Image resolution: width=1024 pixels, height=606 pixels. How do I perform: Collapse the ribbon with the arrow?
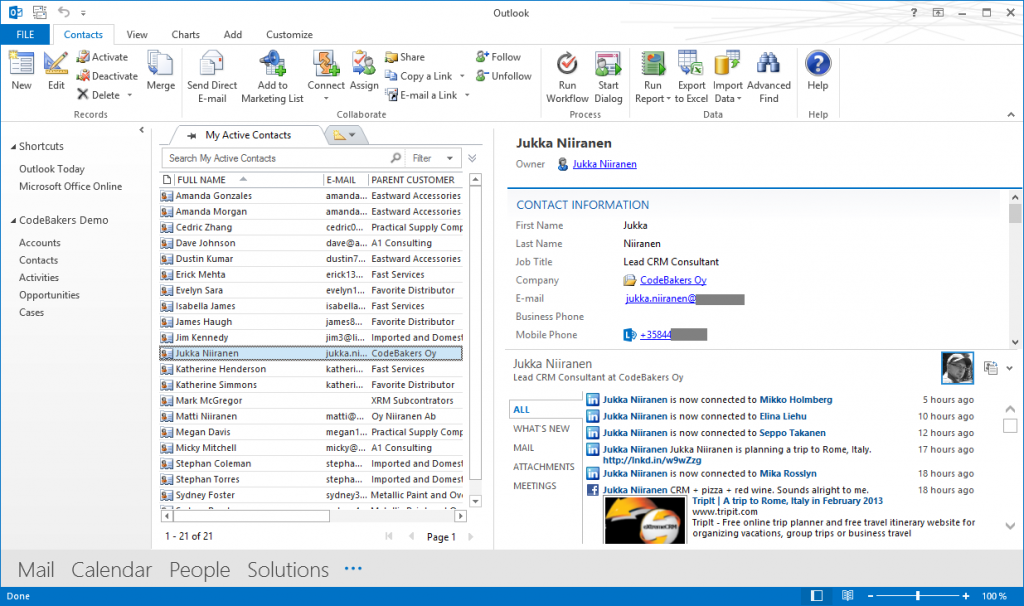tap(1011, 114)
